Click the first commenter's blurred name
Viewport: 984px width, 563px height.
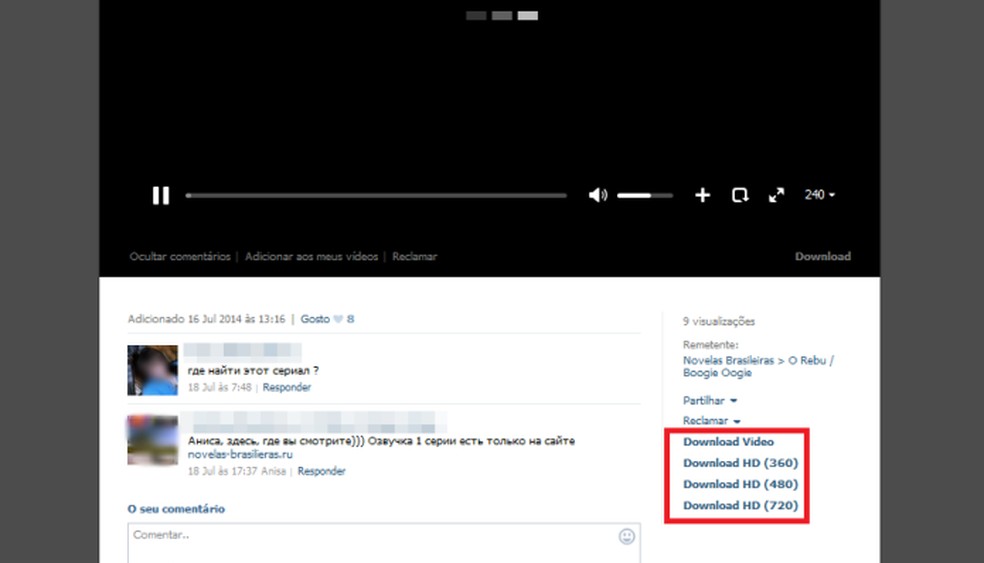[242, 350]
